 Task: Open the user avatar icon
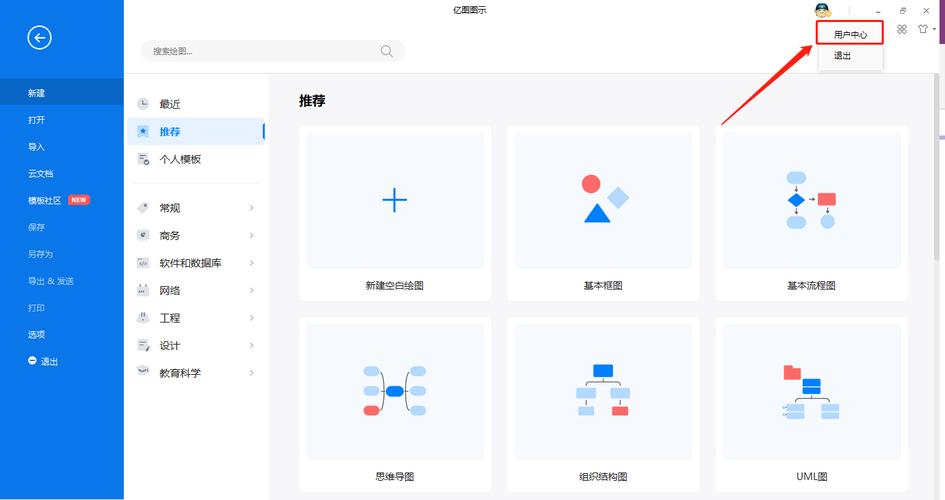click(822, 10)
